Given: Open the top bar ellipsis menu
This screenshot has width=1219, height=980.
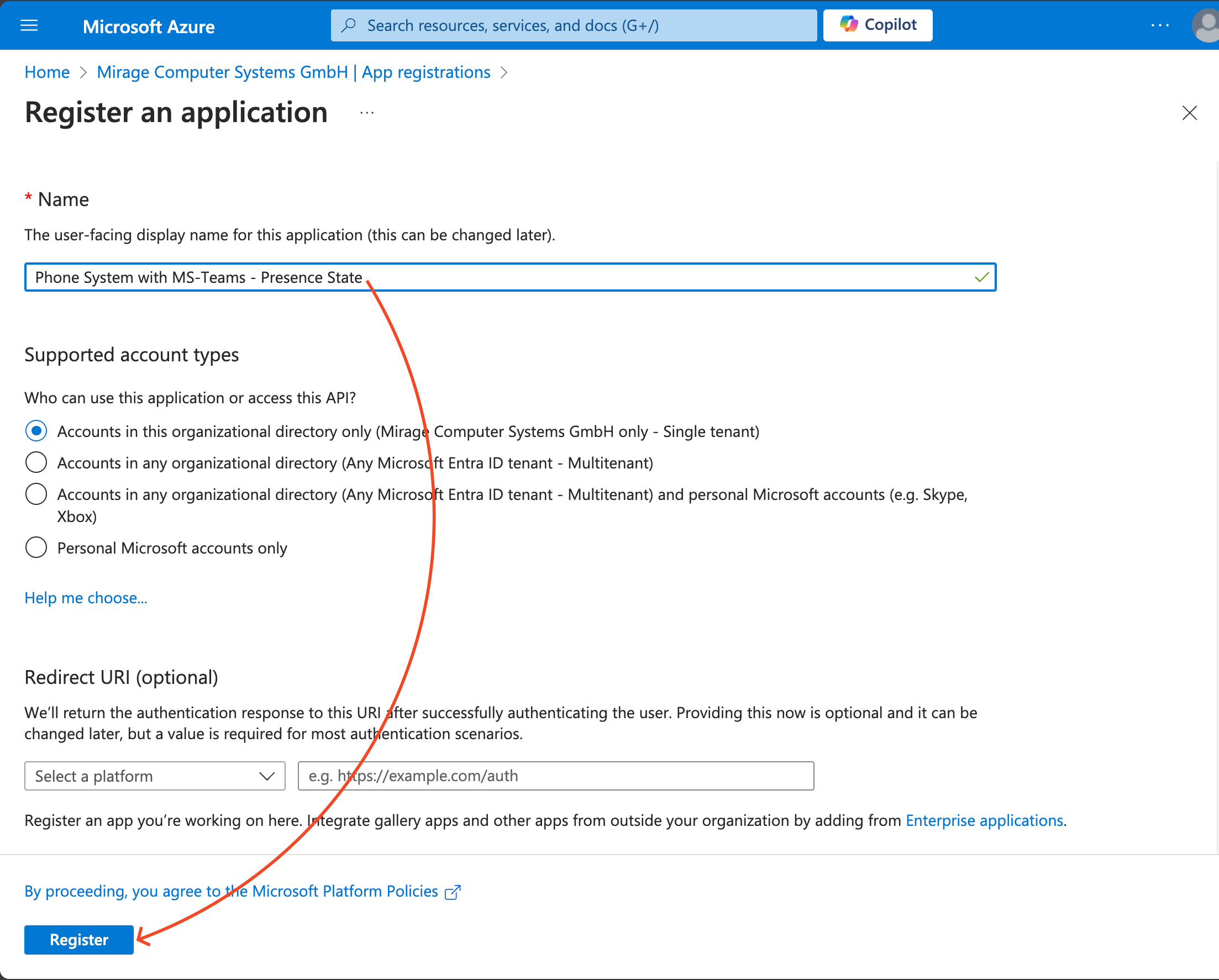Looking at the screenshot, I should (1160, 25).
